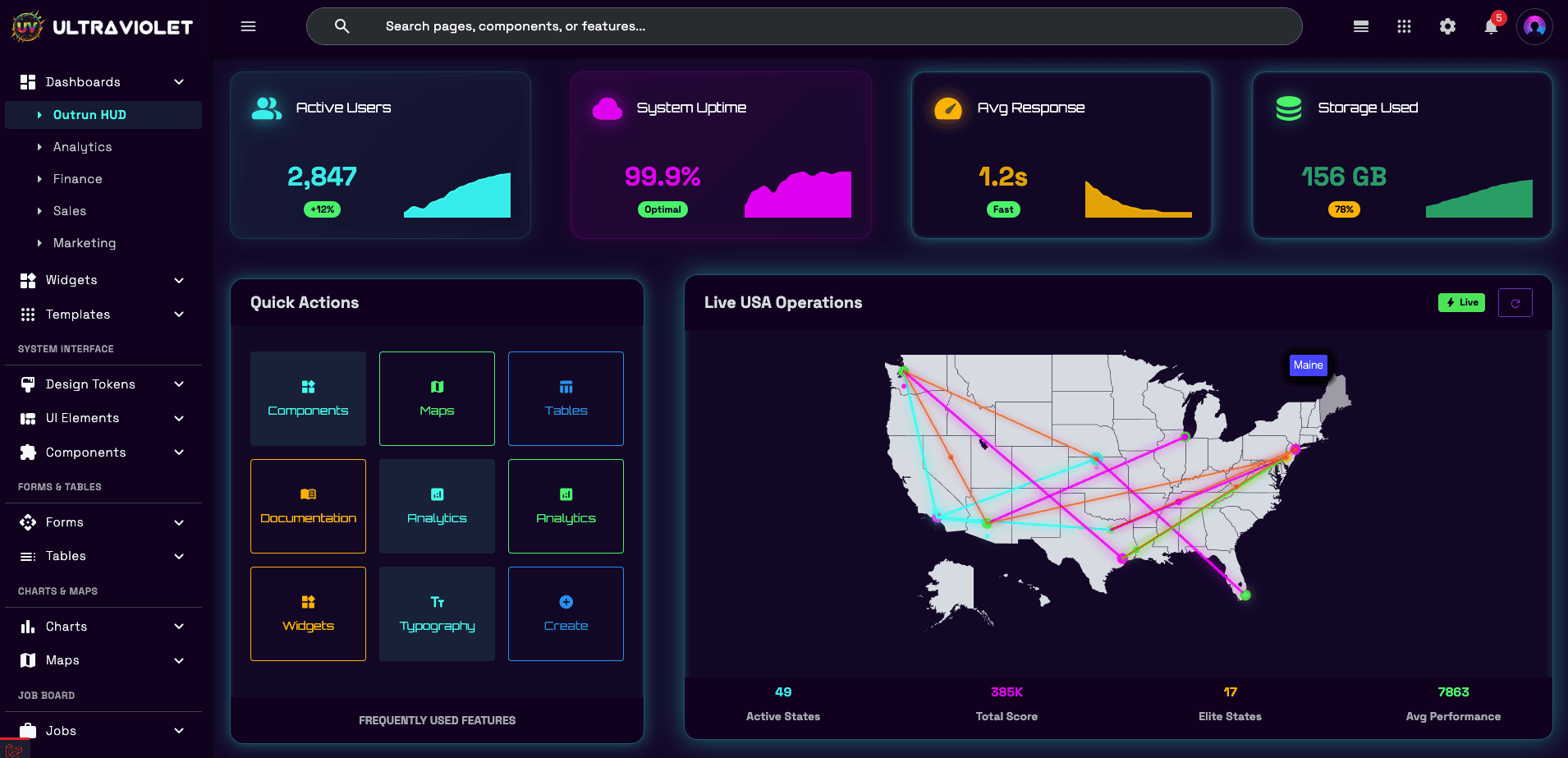Expand the Charts section chevron

[179, 626]
